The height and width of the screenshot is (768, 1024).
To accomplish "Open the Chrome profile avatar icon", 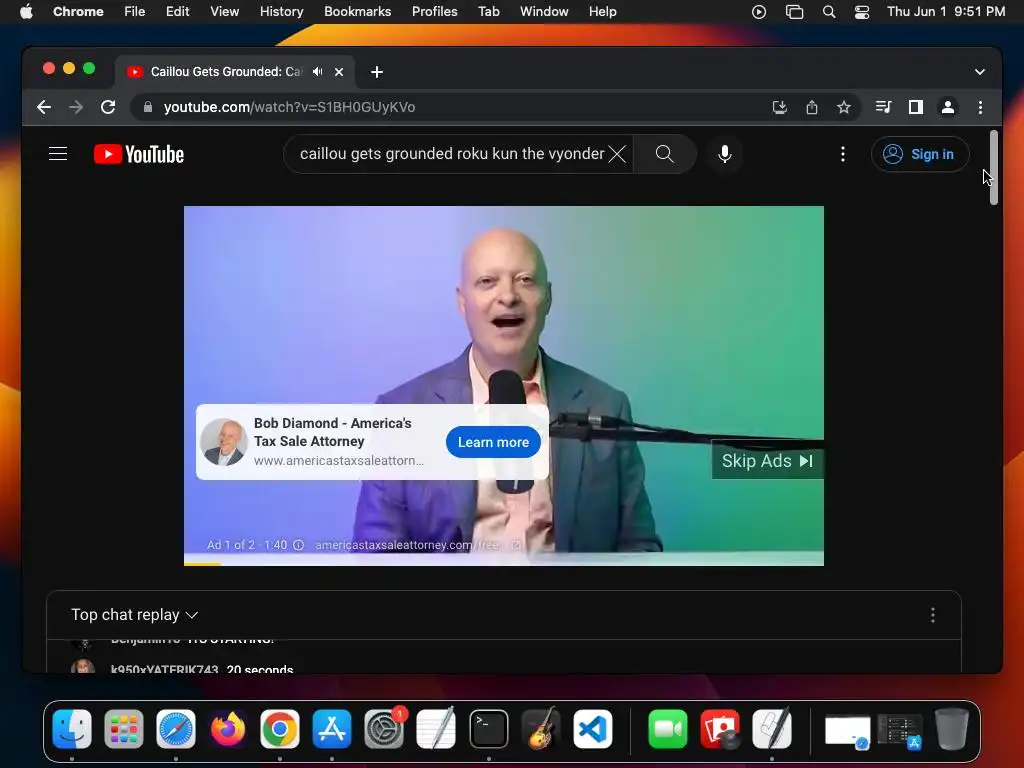I will pyautogui.click(x=948, y=107).
